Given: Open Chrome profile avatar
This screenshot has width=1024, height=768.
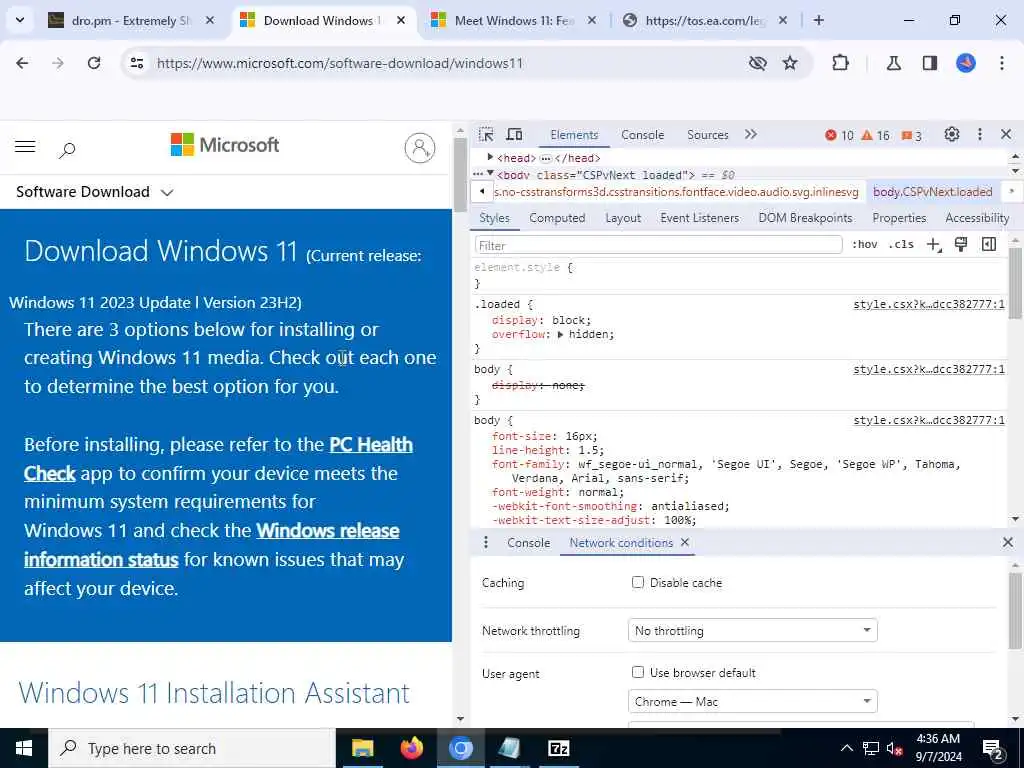Looking at the screenshot, I should coord(966,63).
